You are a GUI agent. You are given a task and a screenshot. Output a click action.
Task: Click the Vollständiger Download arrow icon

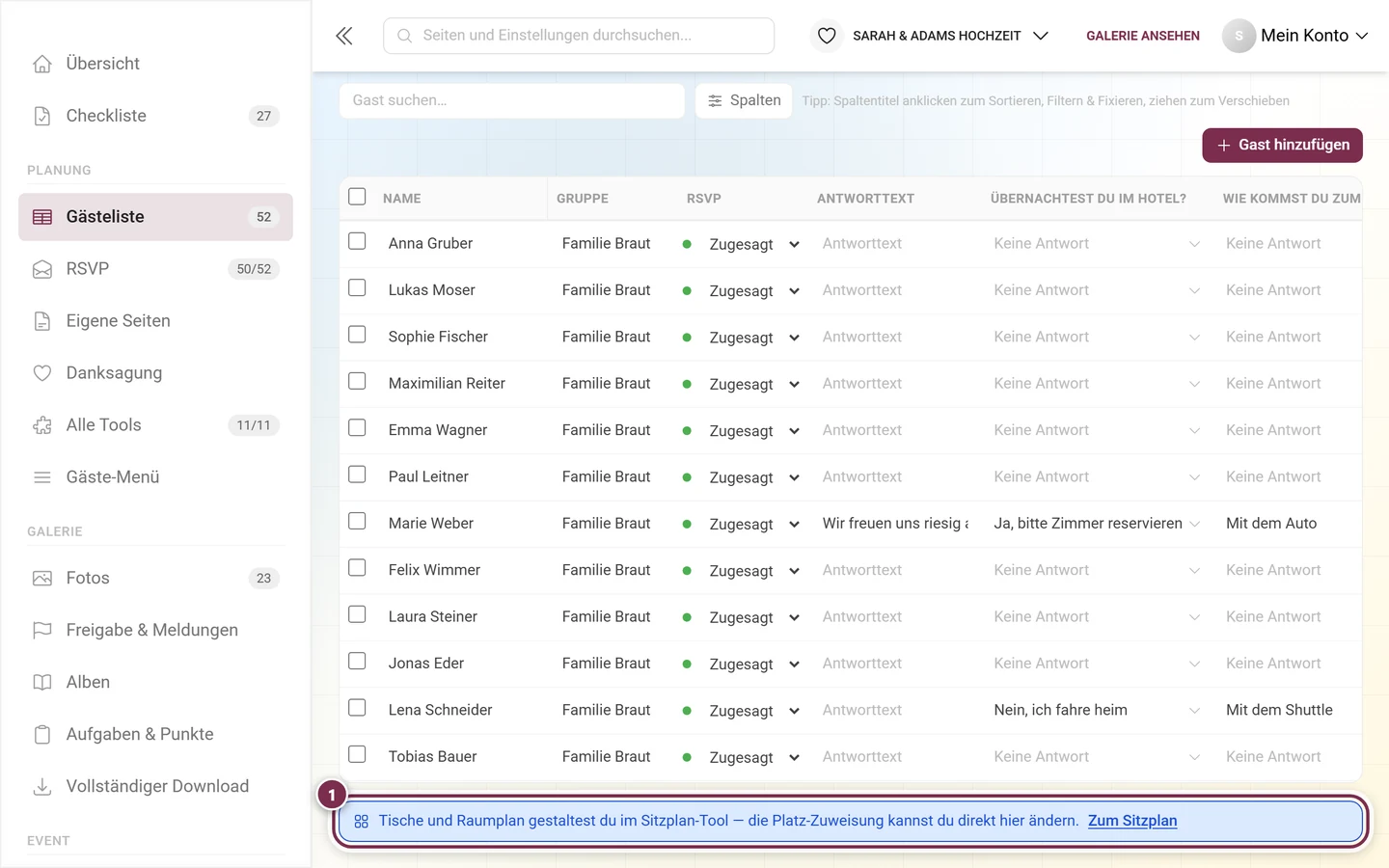(42, 787)
